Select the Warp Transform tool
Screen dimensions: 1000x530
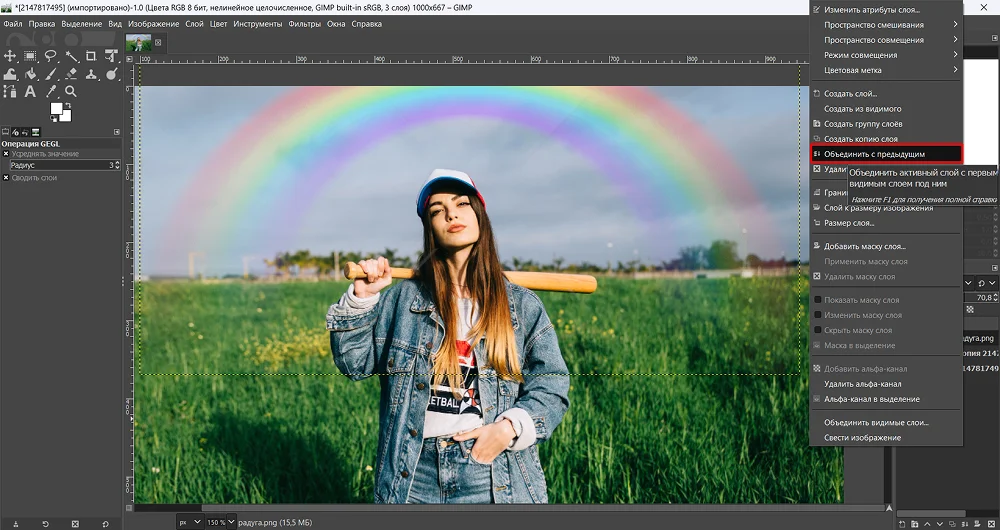pyautogui.click(x=10, y=74)
